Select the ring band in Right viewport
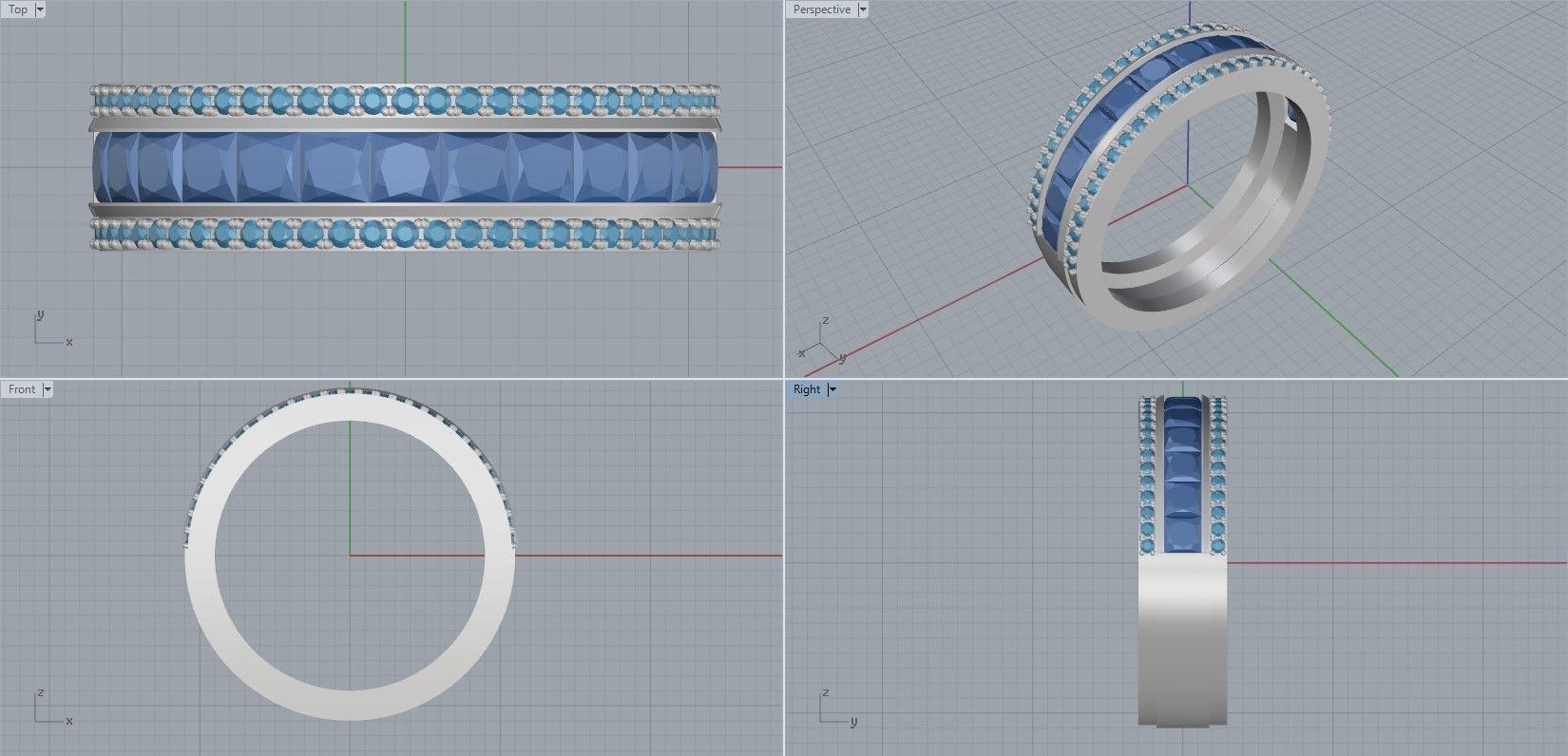 click(x=1183, y=641)
